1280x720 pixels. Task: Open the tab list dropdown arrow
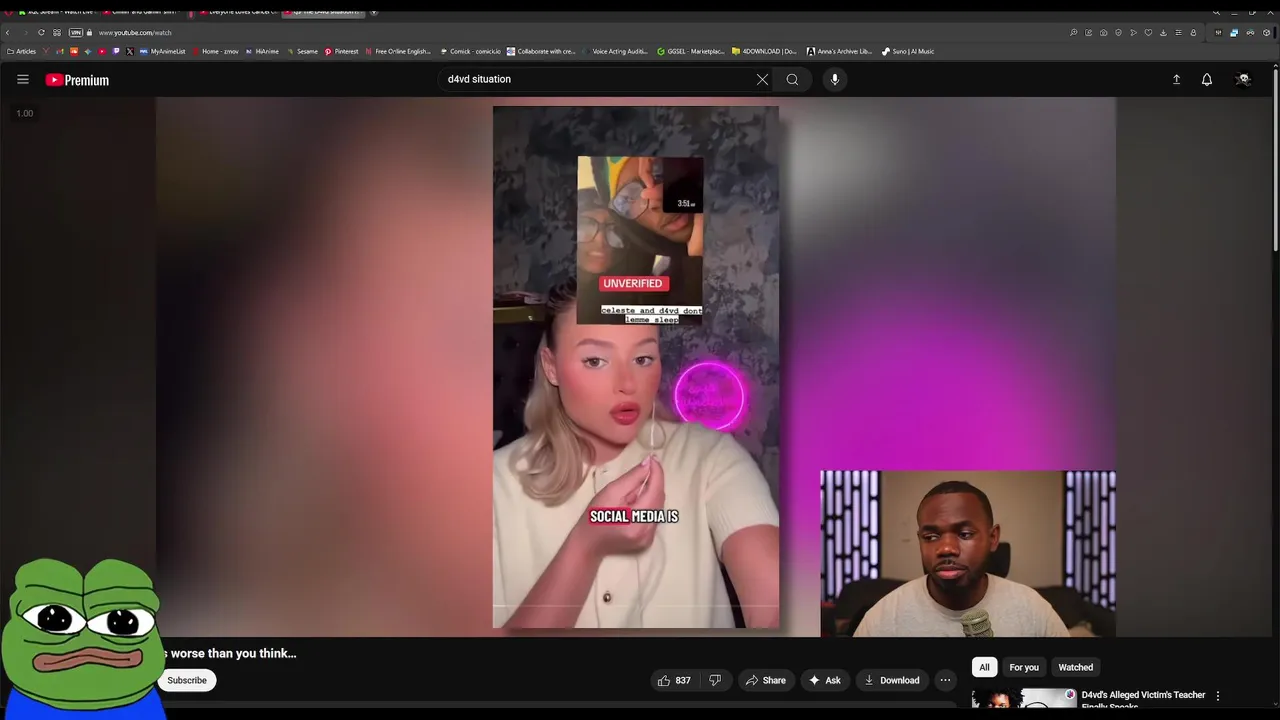tap(374, 12)
